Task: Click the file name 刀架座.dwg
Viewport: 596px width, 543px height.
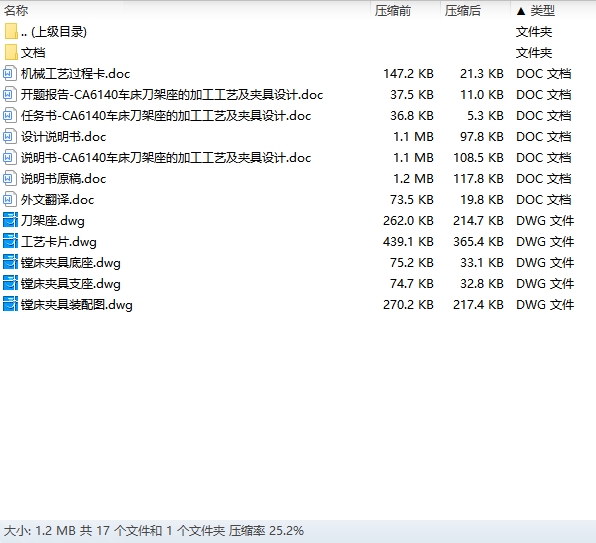Action: (53, 221)
